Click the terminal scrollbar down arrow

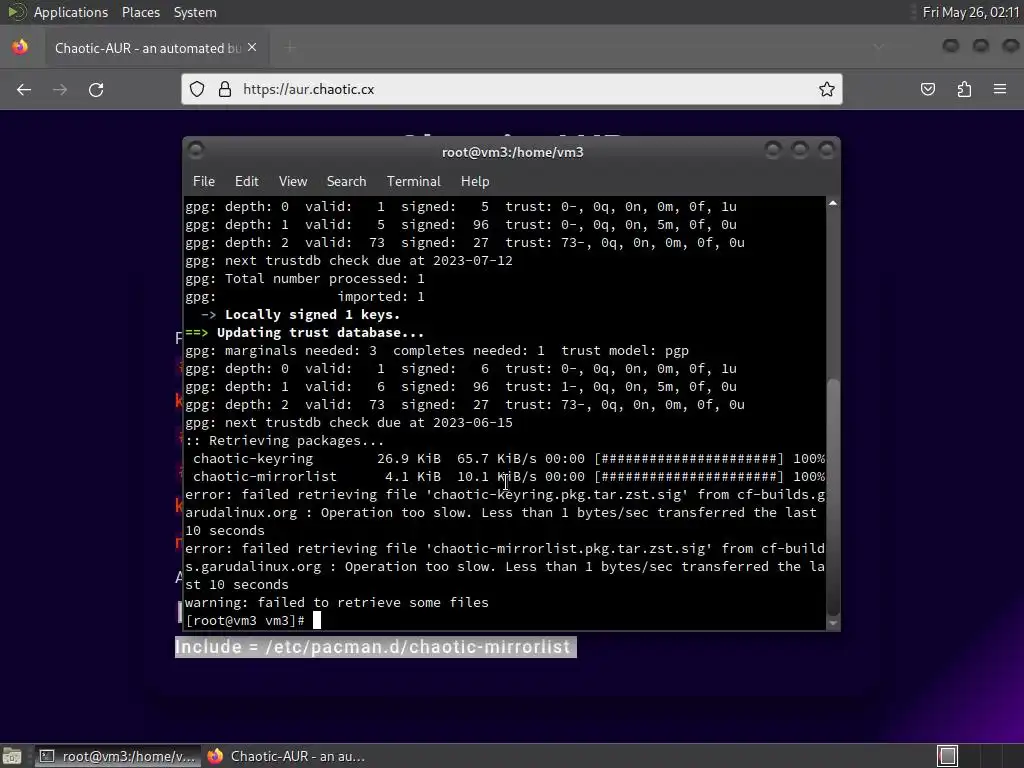[x=833, y=624]
